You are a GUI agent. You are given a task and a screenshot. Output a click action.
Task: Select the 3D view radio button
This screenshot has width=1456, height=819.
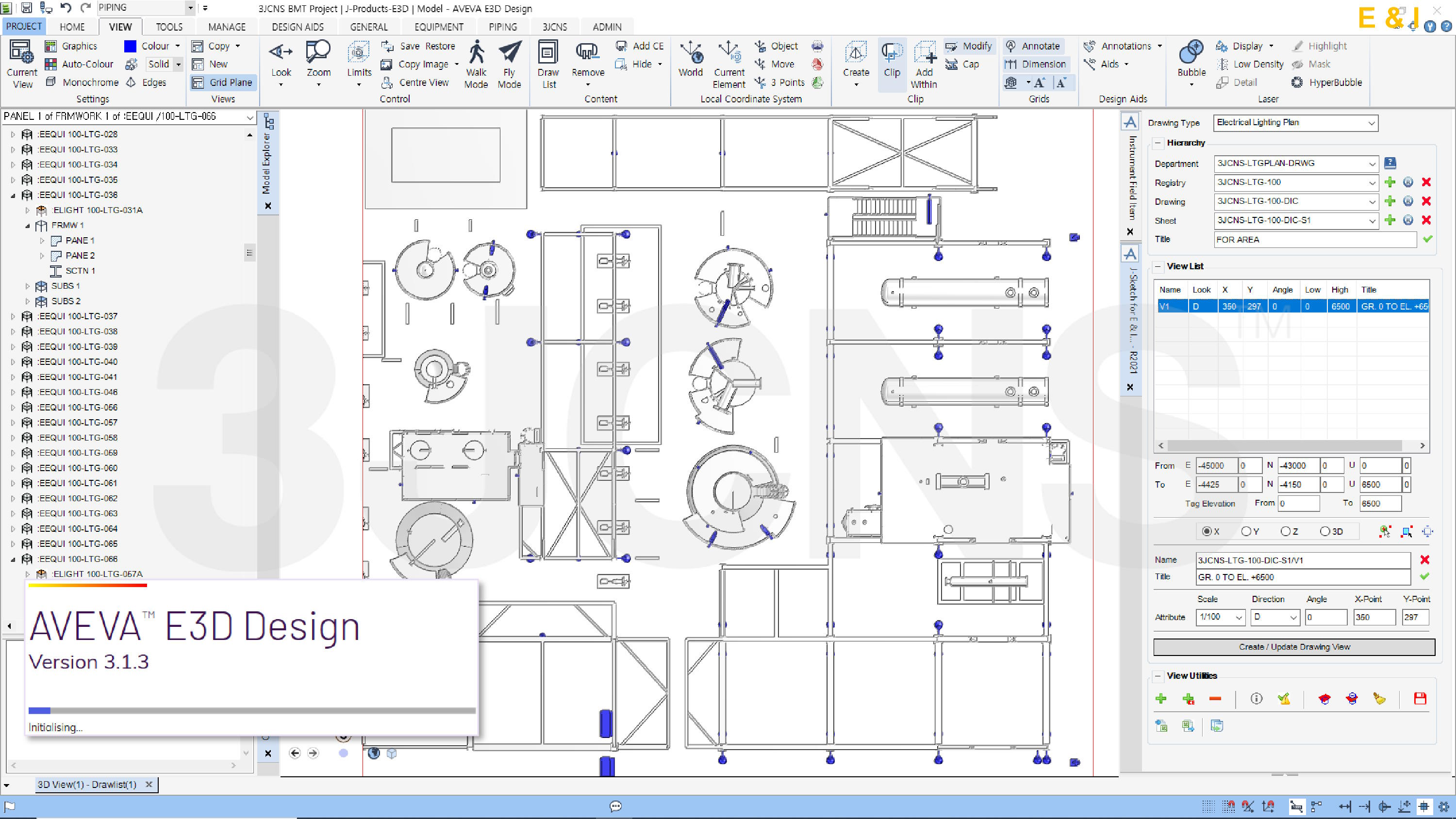click(x=1324, y=531)
